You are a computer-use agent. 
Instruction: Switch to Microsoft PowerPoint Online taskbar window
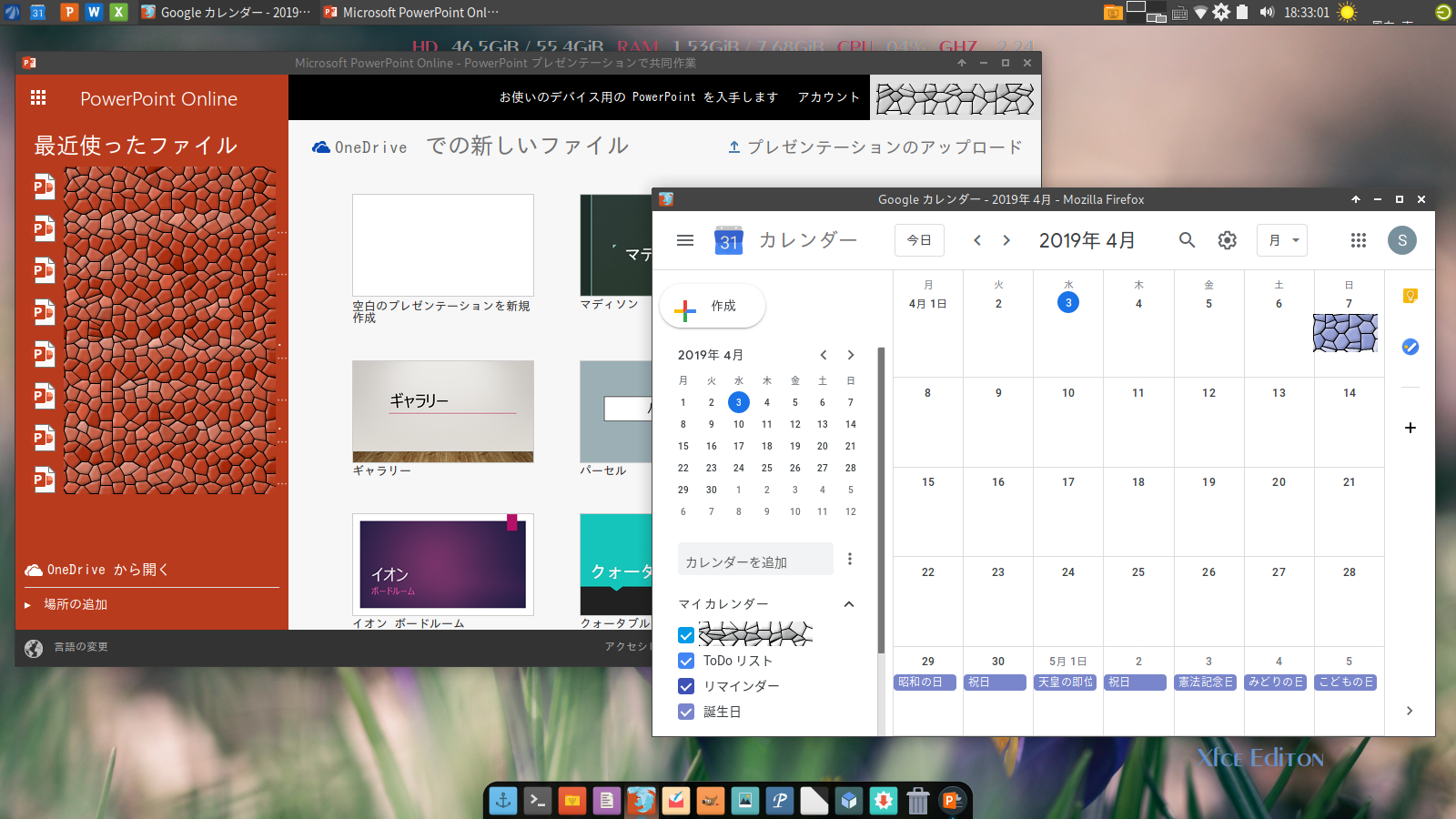click(411, 12)
